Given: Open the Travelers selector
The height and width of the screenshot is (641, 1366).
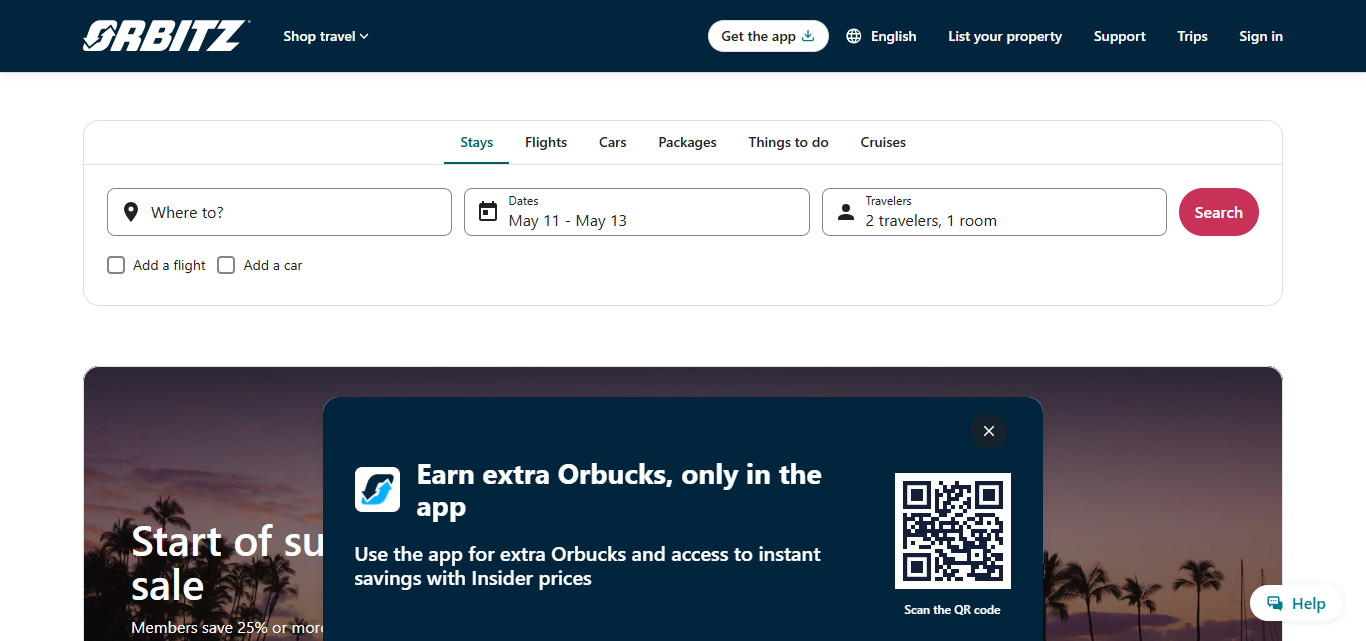Looking at the screenshot, I should pos(994,212).
